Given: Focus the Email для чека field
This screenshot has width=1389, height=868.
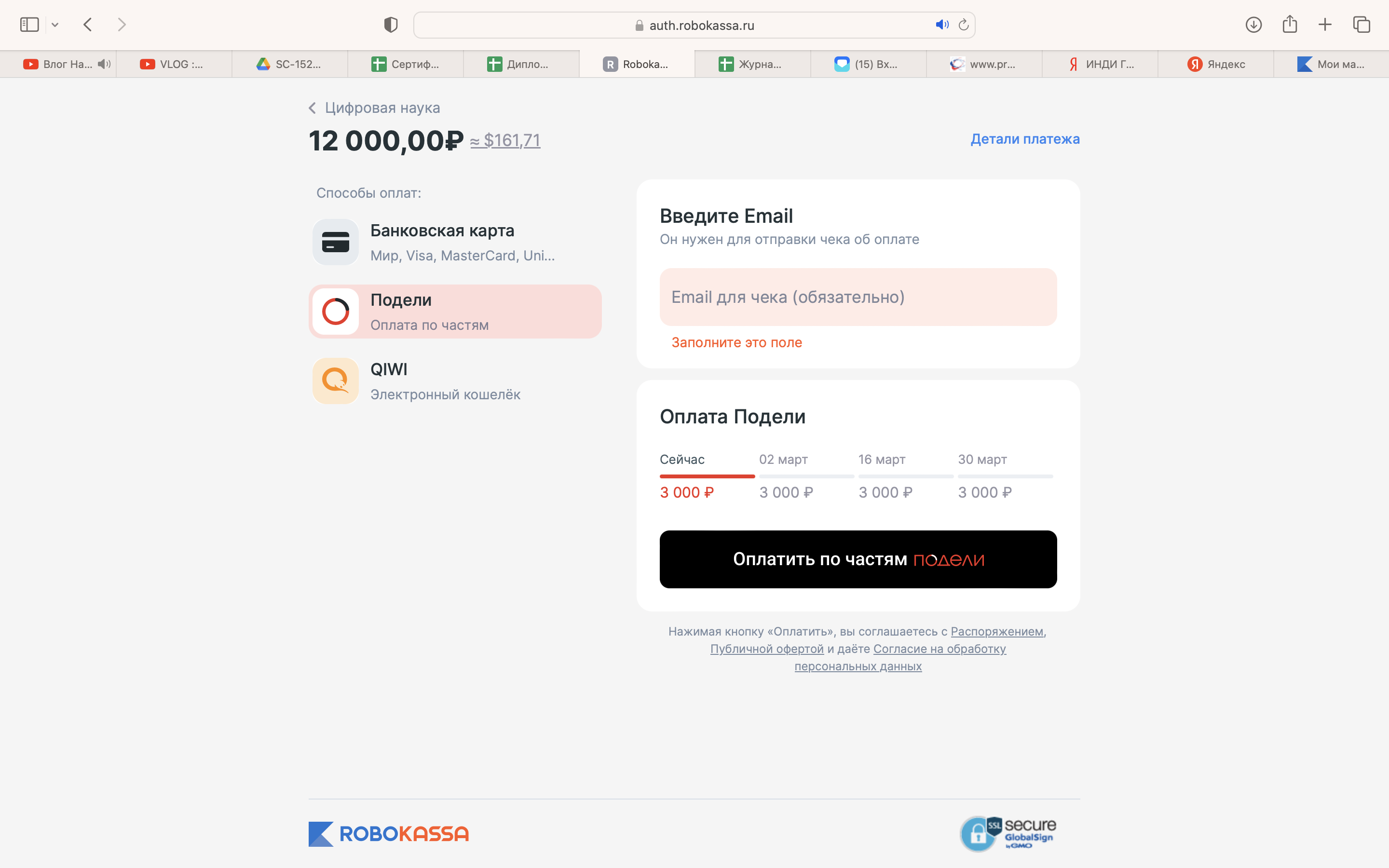Looking at the screenshot, I should 858,297.
